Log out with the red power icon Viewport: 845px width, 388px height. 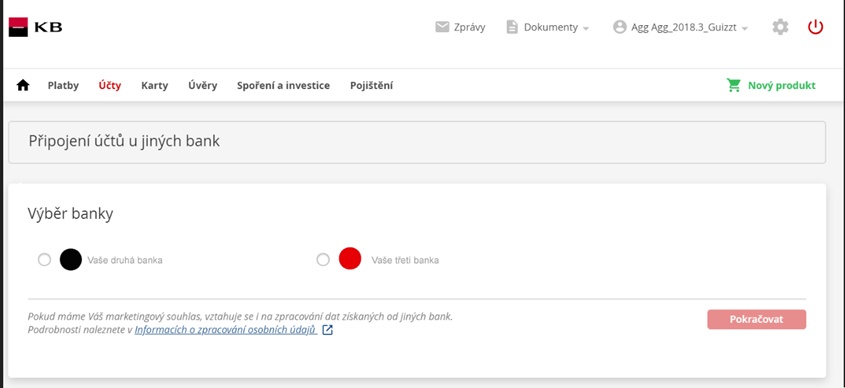point(815,27)
